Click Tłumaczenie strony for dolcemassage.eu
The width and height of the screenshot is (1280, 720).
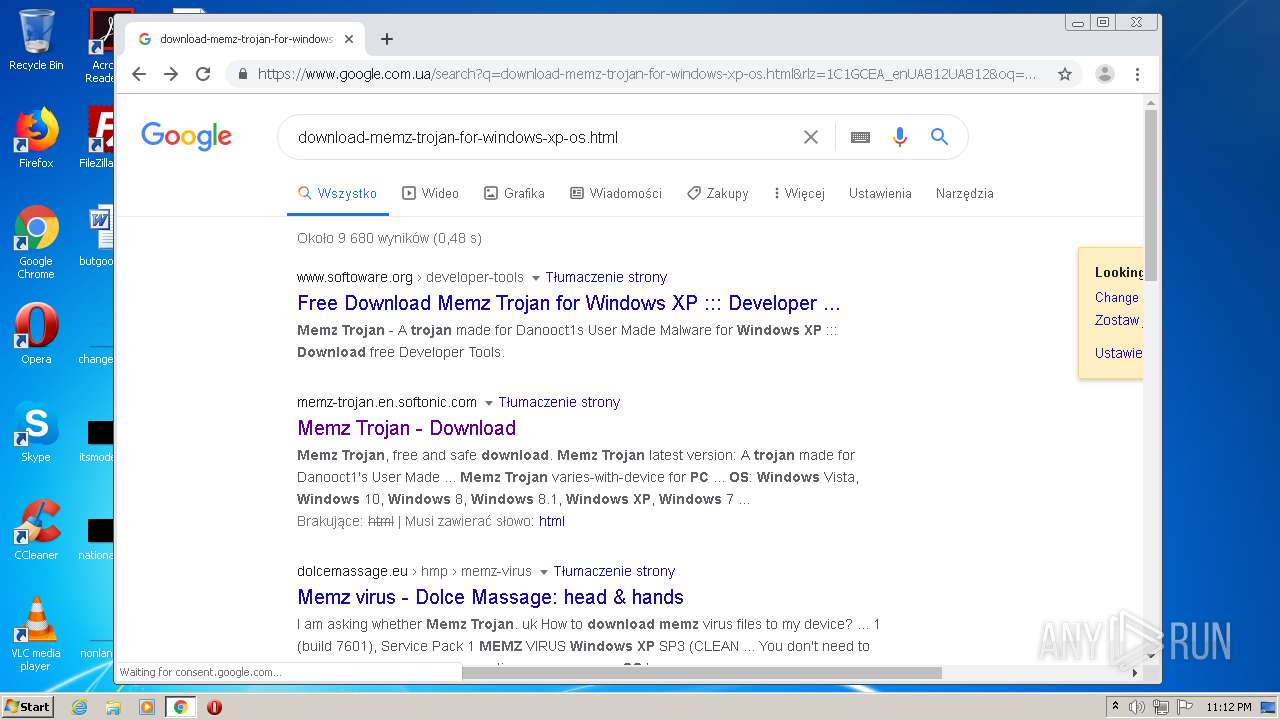coord(614,571)
